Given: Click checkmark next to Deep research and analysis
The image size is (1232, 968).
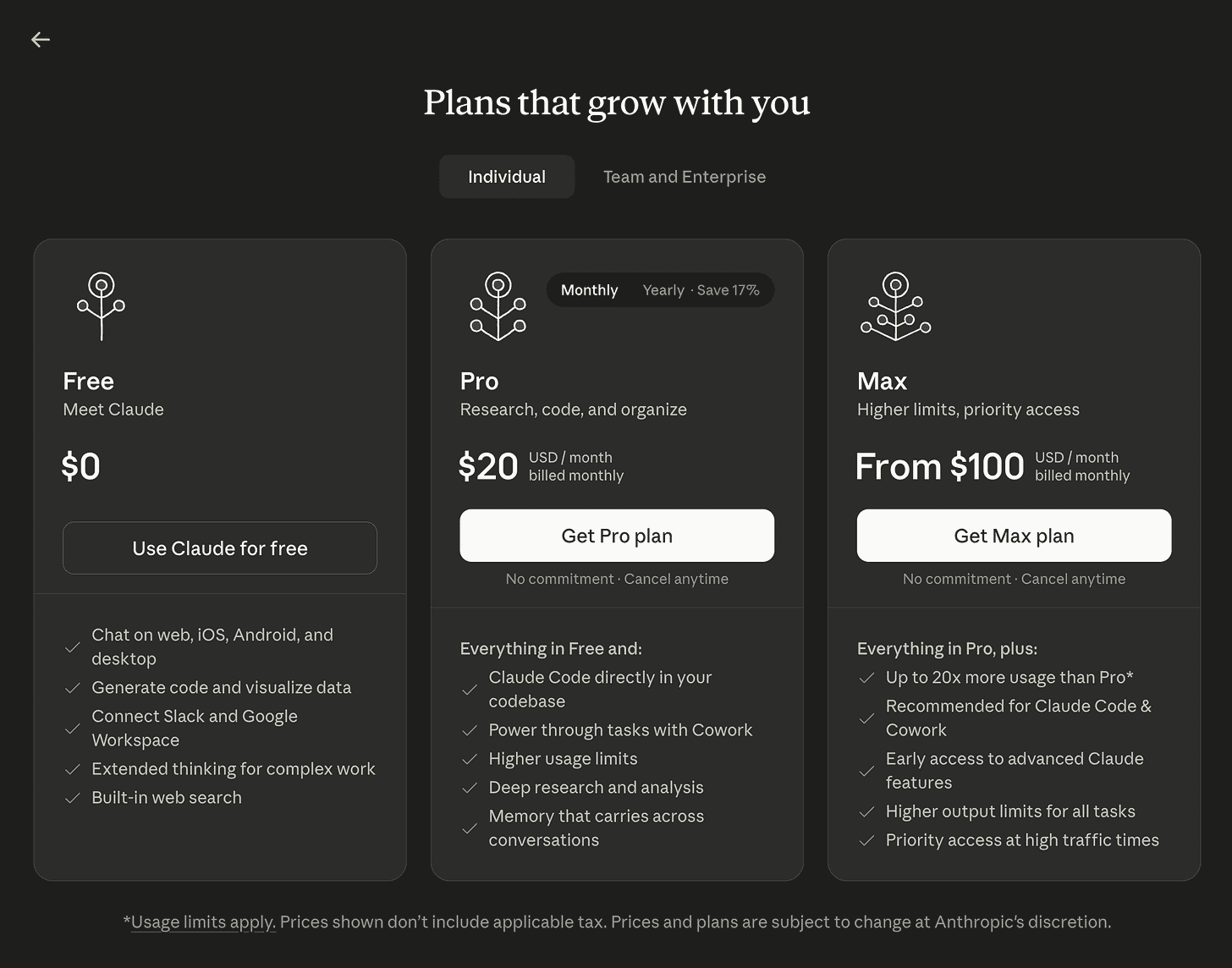Looking at the screenshot, I should pyautogui.click(x=470, y=788).
